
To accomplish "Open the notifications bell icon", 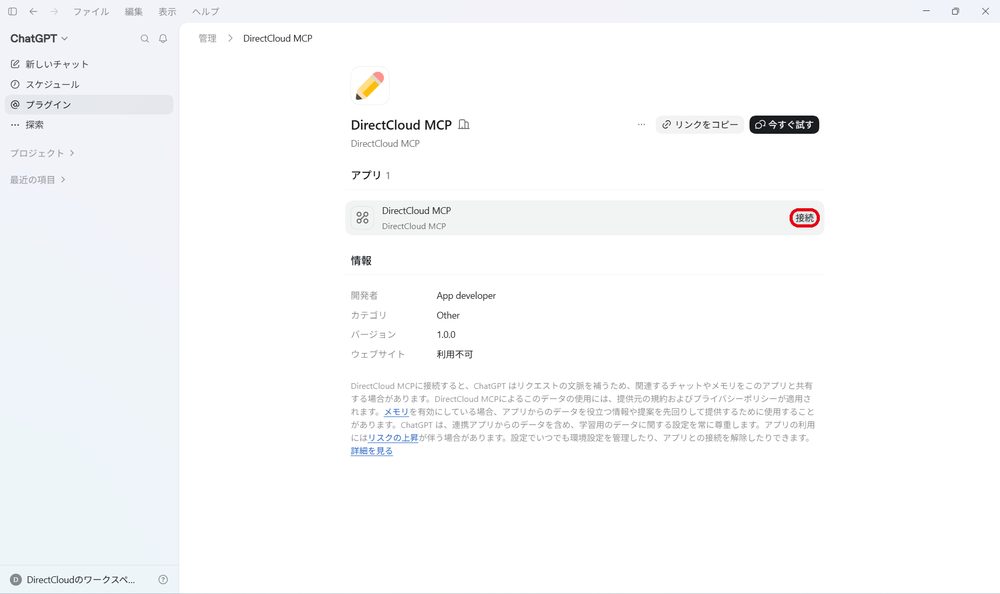I will click(x=163, y=38).
